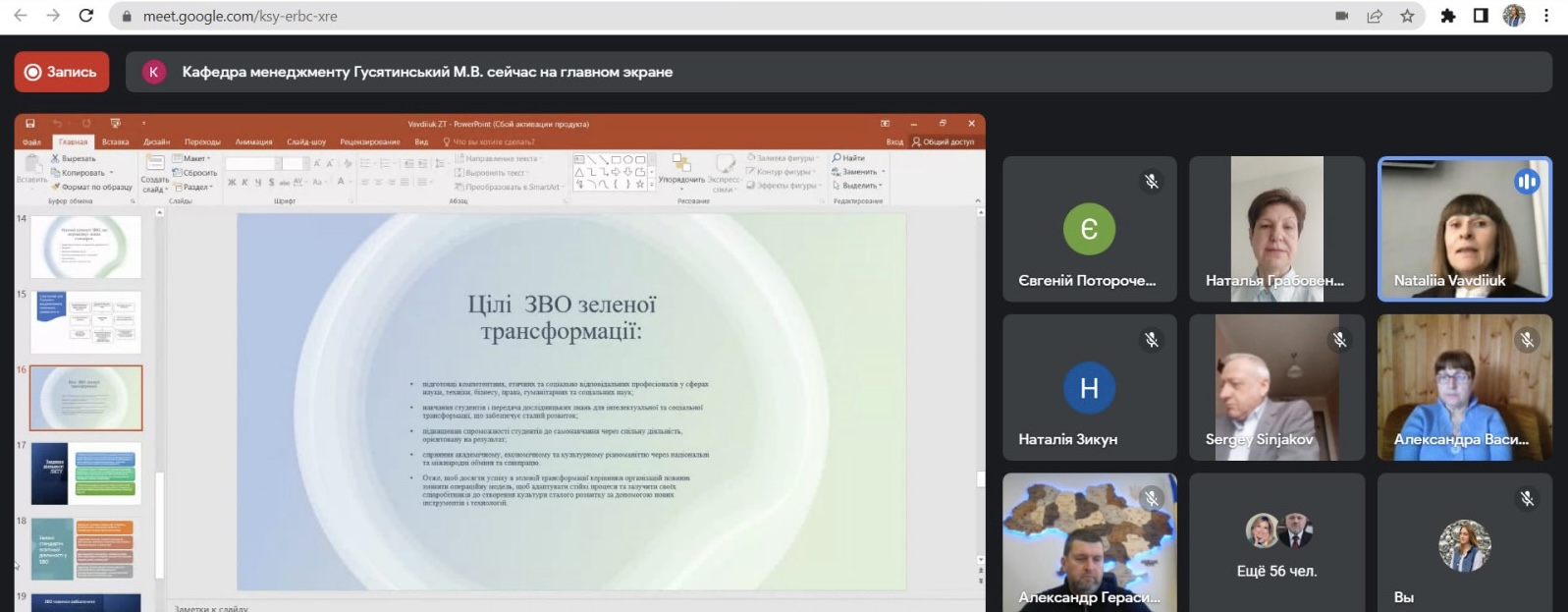Toggle italic К formatting
This screenshot has height=612, width=1568.
[244, 182]
